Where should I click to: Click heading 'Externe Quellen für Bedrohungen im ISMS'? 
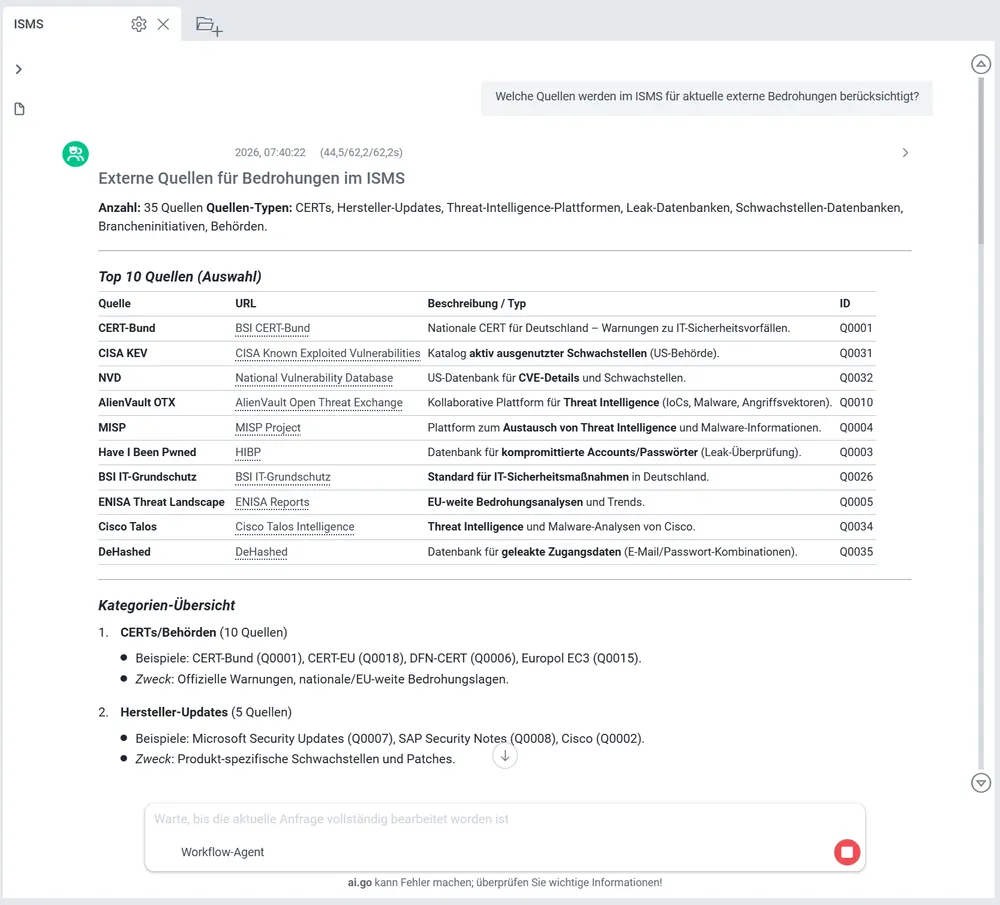251,178
